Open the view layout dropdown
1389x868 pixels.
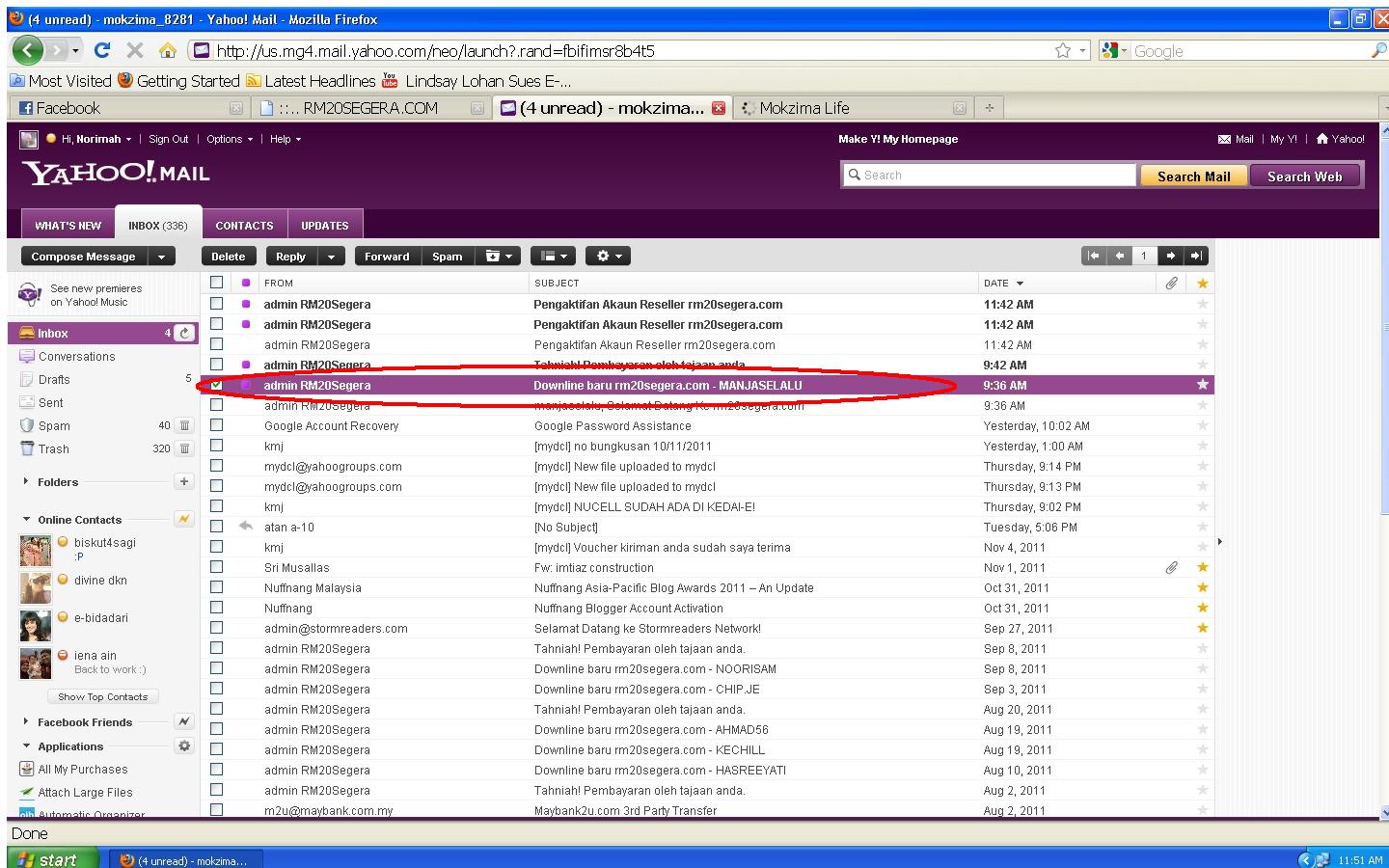(x=554, y=257)
